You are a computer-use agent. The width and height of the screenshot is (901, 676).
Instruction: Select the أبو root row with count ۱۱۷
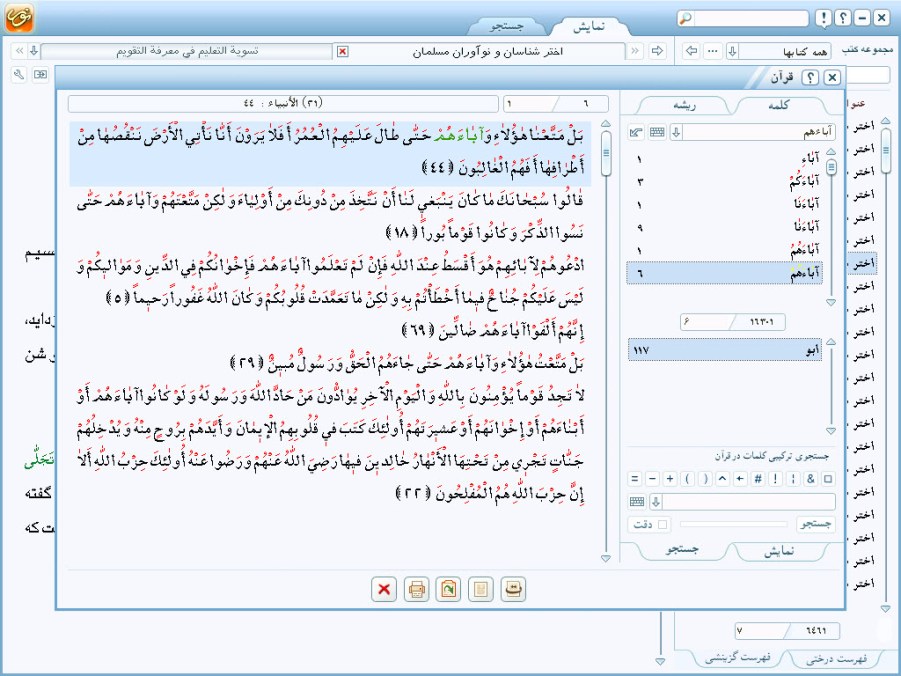point(725,350)
